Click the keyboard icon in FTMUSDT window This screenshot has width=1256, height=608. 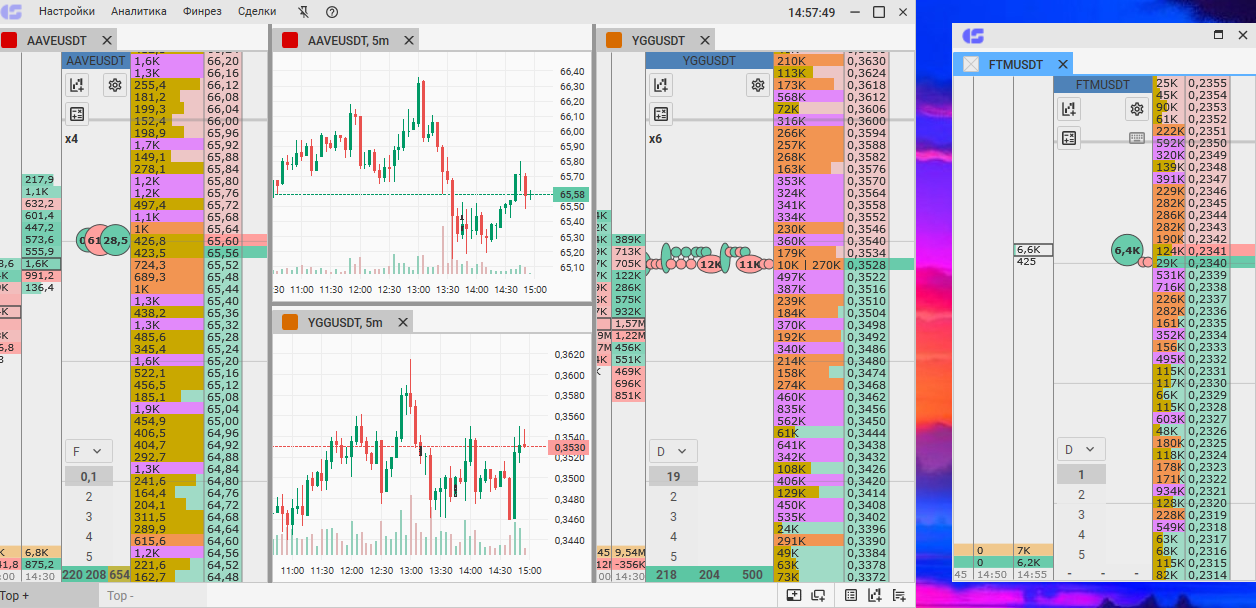point(1137,138)
